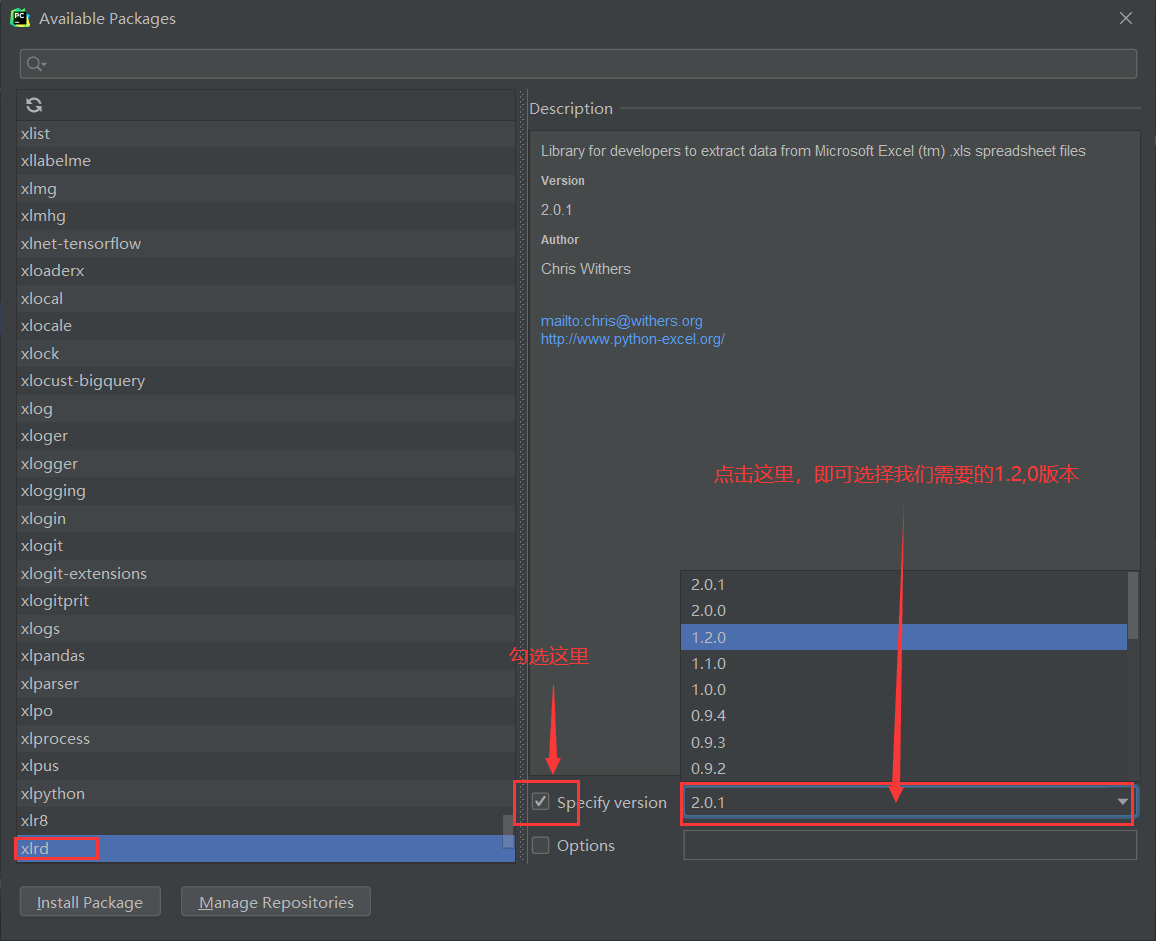Focus the package search field
Screen dimensions: 1156x941
(x=578, y=64)
